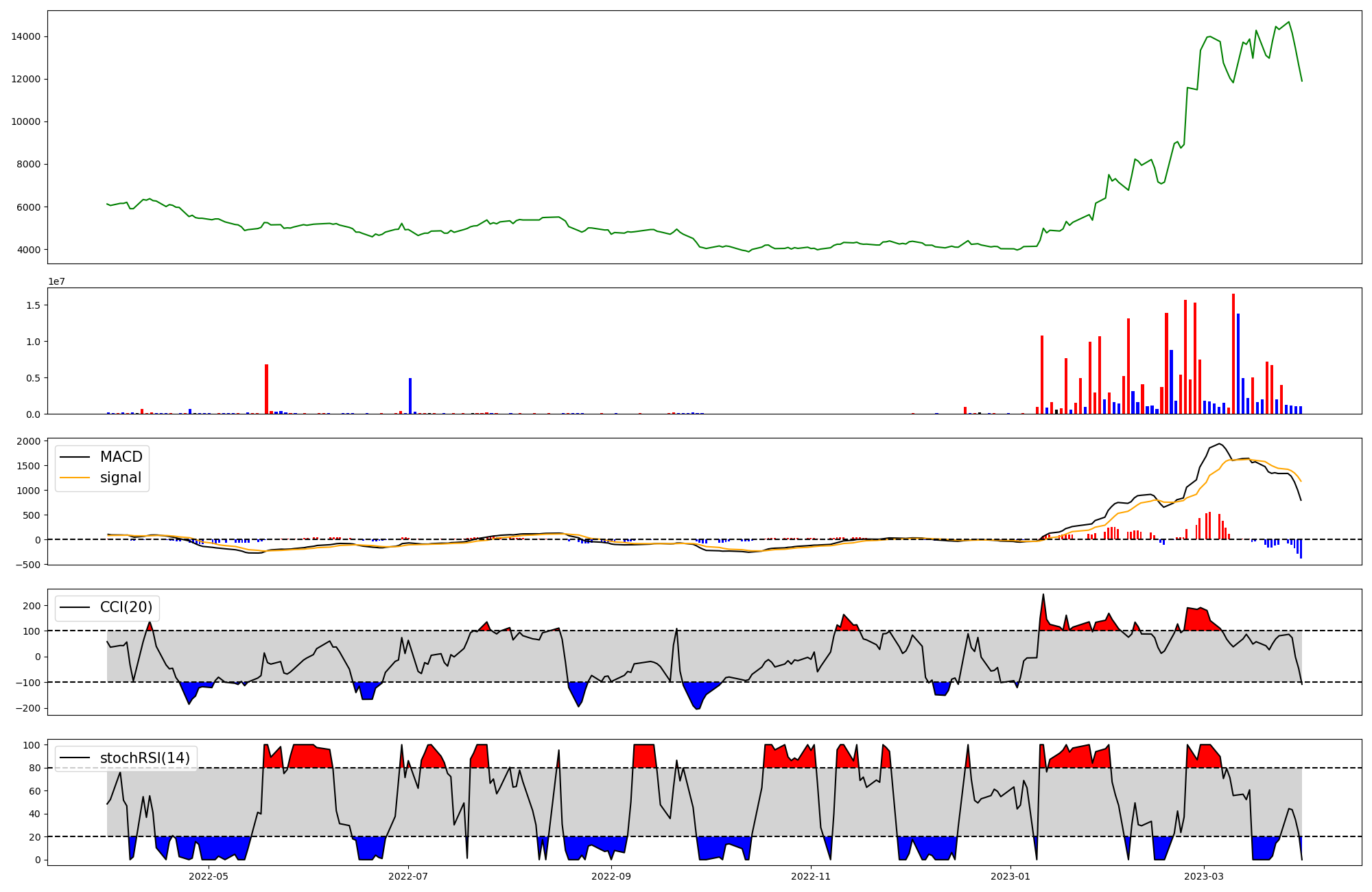The width and height of the screenshot is (1372, 892).
Task: Click the tall blue volume bar near 2022-07
Action: pyautogui.click(x=410, y=395)
